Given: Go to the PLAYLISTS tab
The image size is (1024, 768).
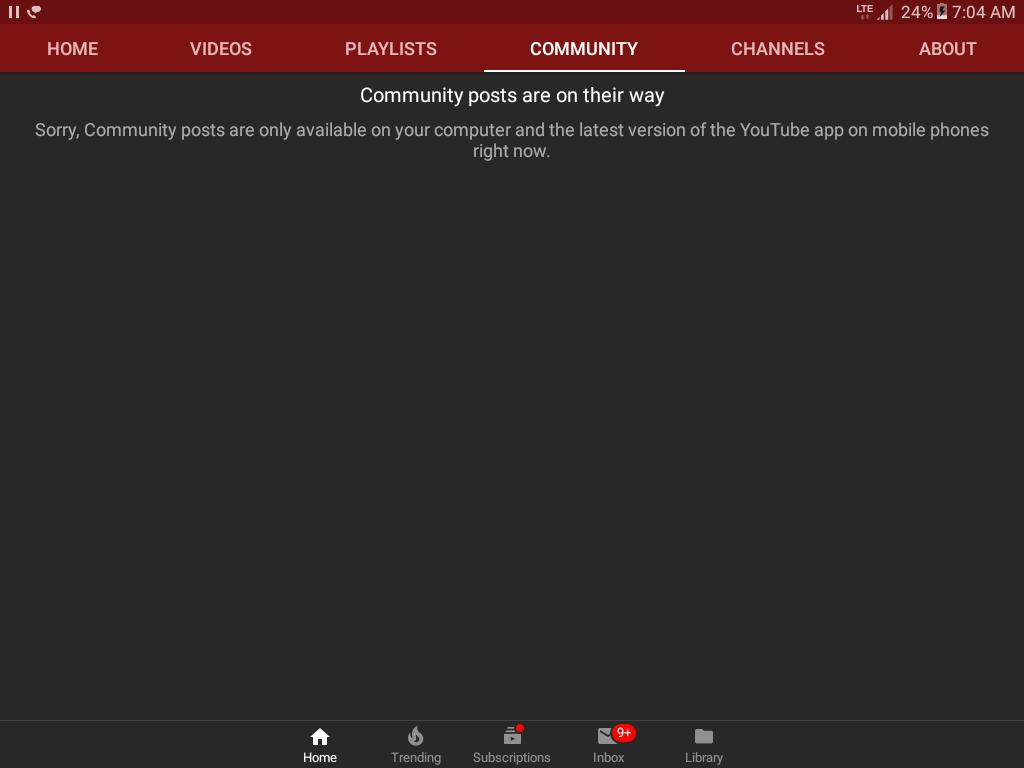Looking at the screenshot, I should (x=391, y=48).
